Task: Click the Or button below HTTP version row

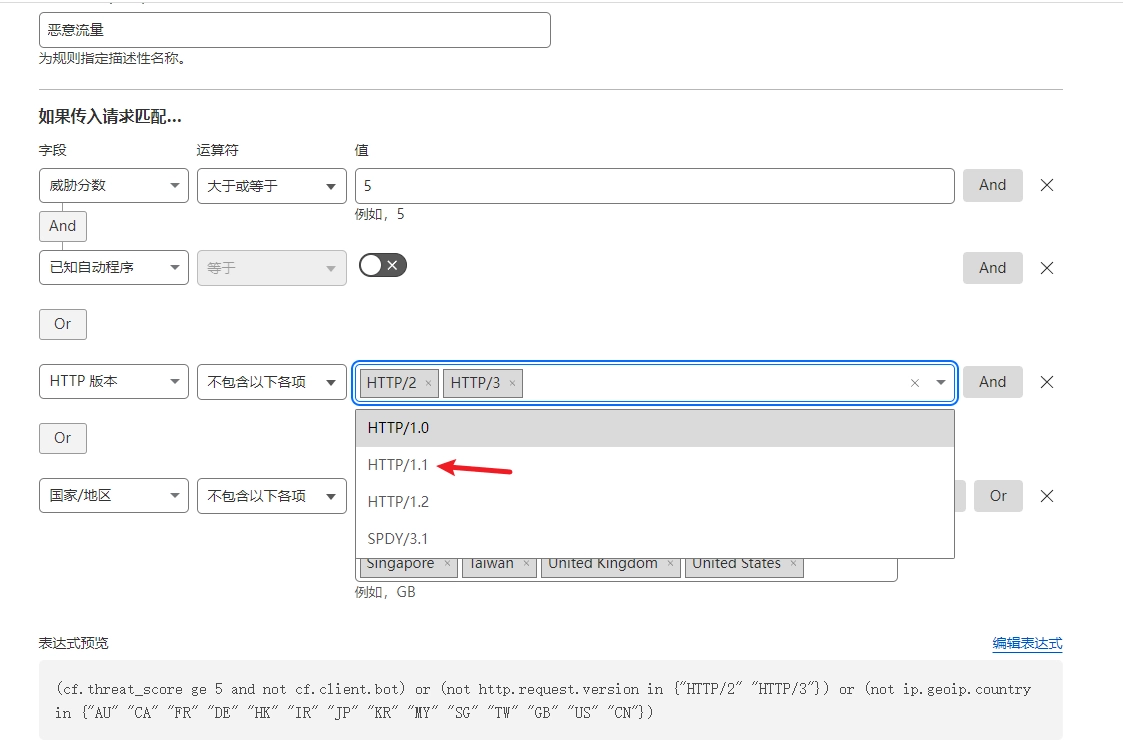Action: point(63,438)
